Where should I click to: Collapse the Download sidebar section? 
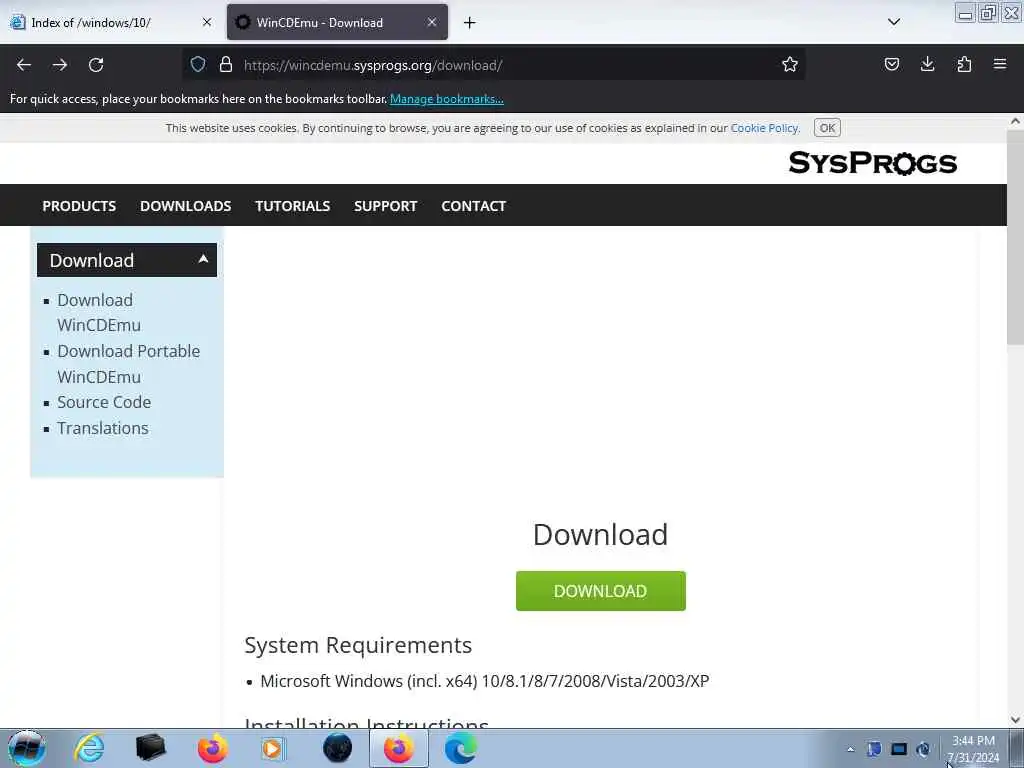click(x=127, y=260)
